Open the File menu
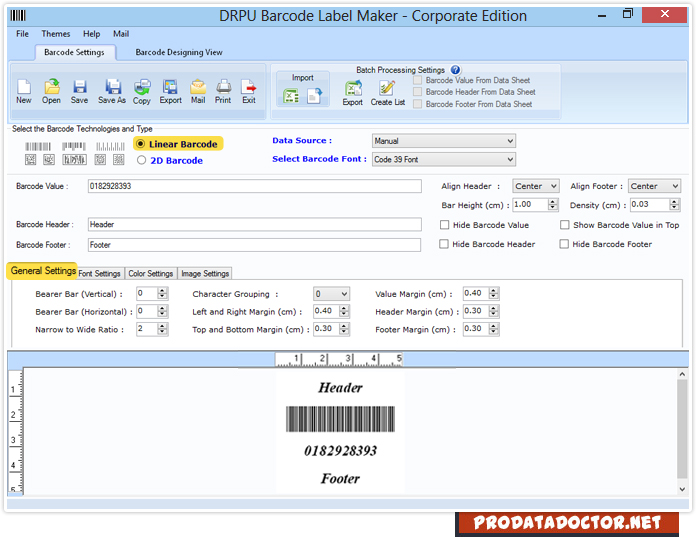 point(22,34)
